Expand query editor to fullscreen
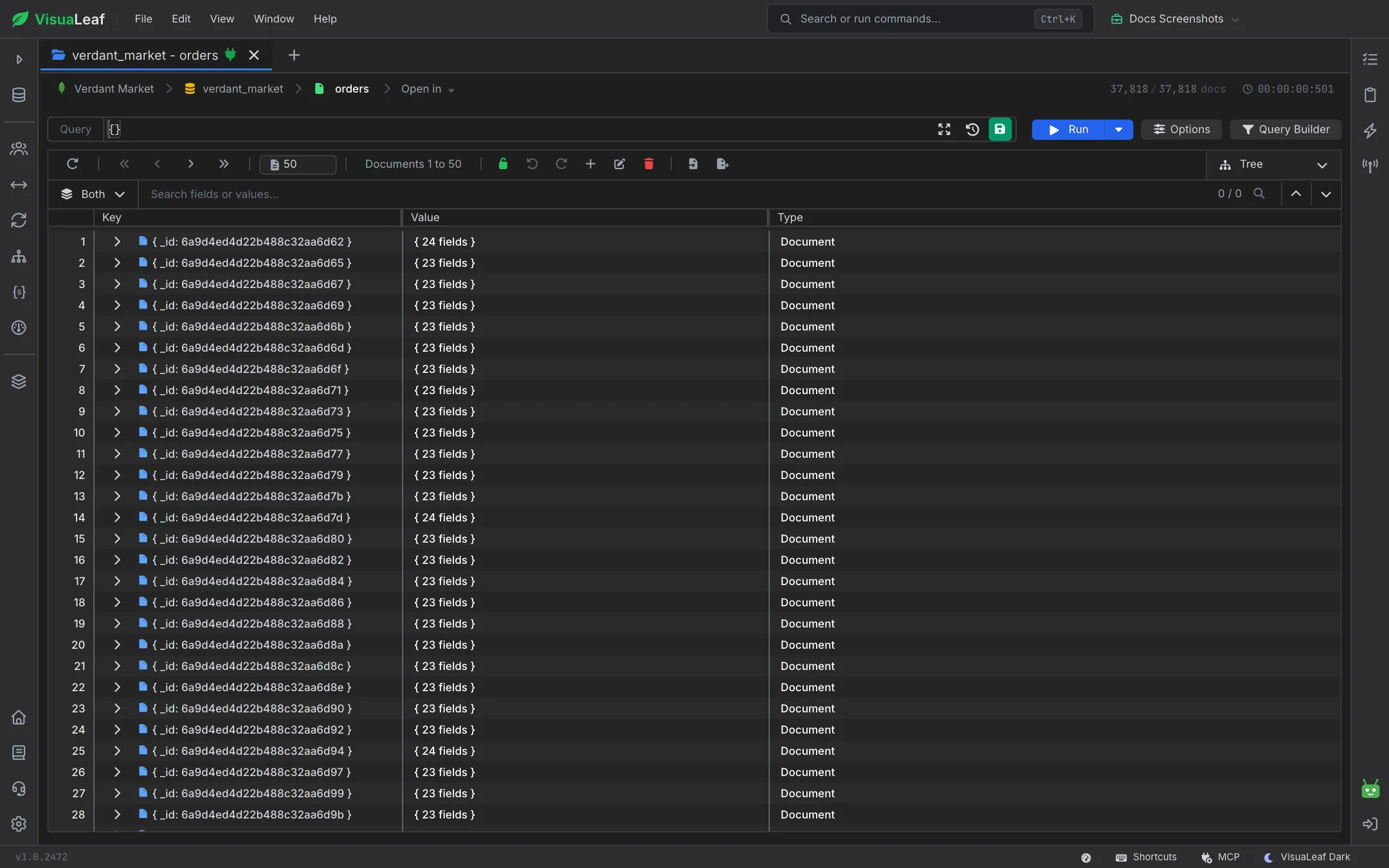This screenshot has width=1389, height=868. pyautogui.click(x=944, y=129)
